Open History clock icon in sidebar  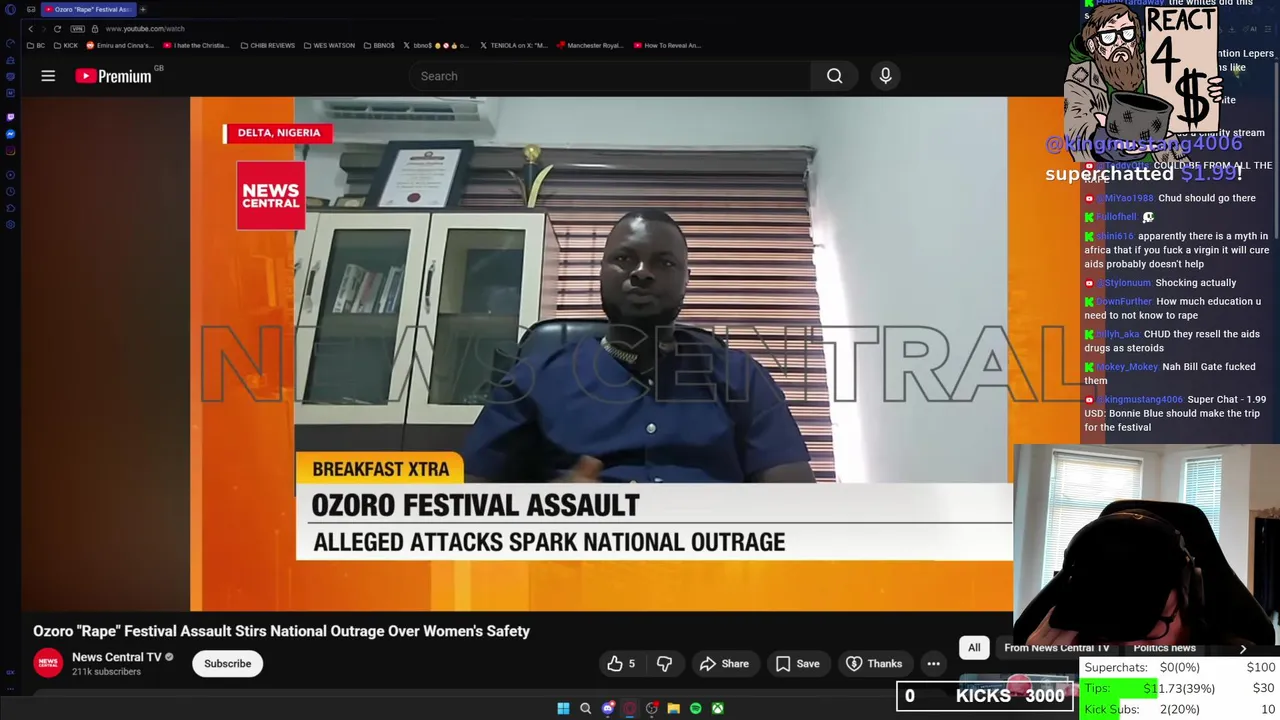point(10,192)
